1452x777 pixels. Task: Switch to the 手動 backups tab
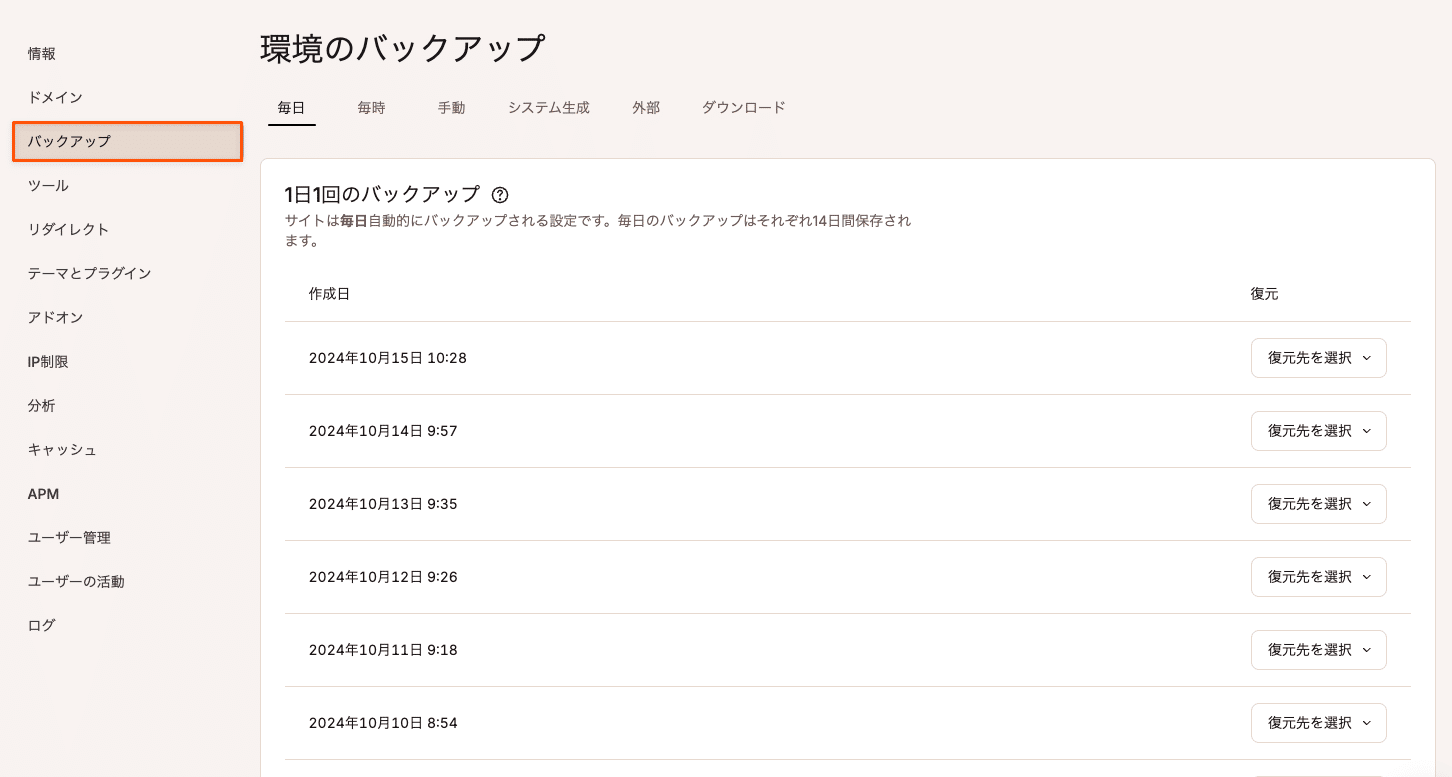tap(451, 107)
